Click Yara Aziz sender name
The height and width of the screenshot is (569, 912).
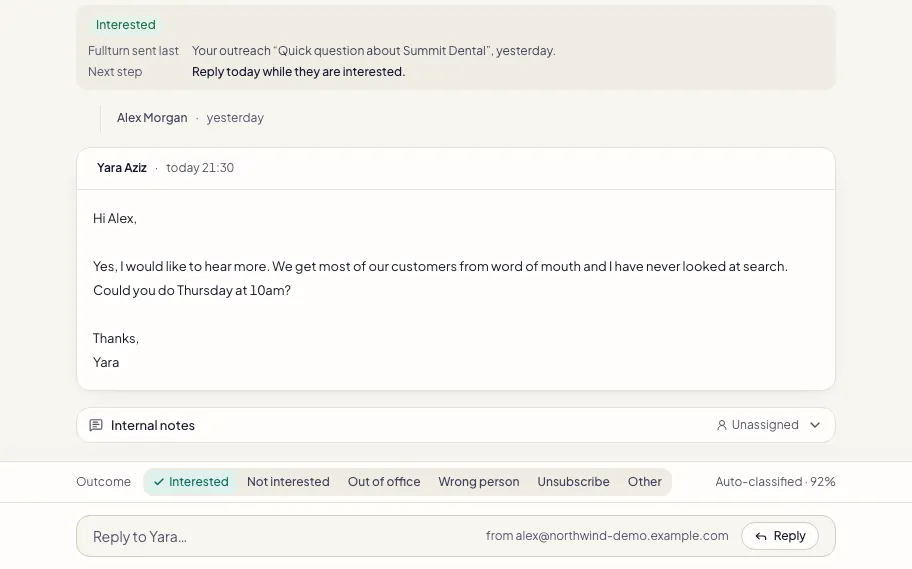pos(122,168)
